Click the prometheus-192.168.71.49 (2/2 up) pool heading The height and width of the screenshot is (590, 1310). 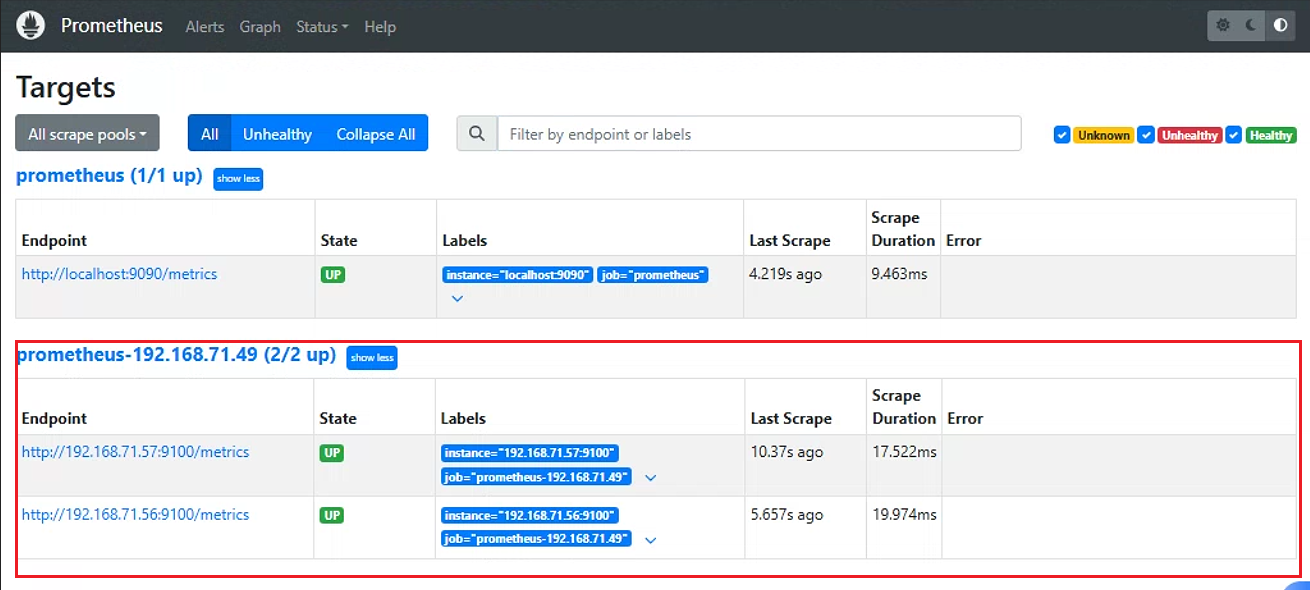tap(176, 355)
